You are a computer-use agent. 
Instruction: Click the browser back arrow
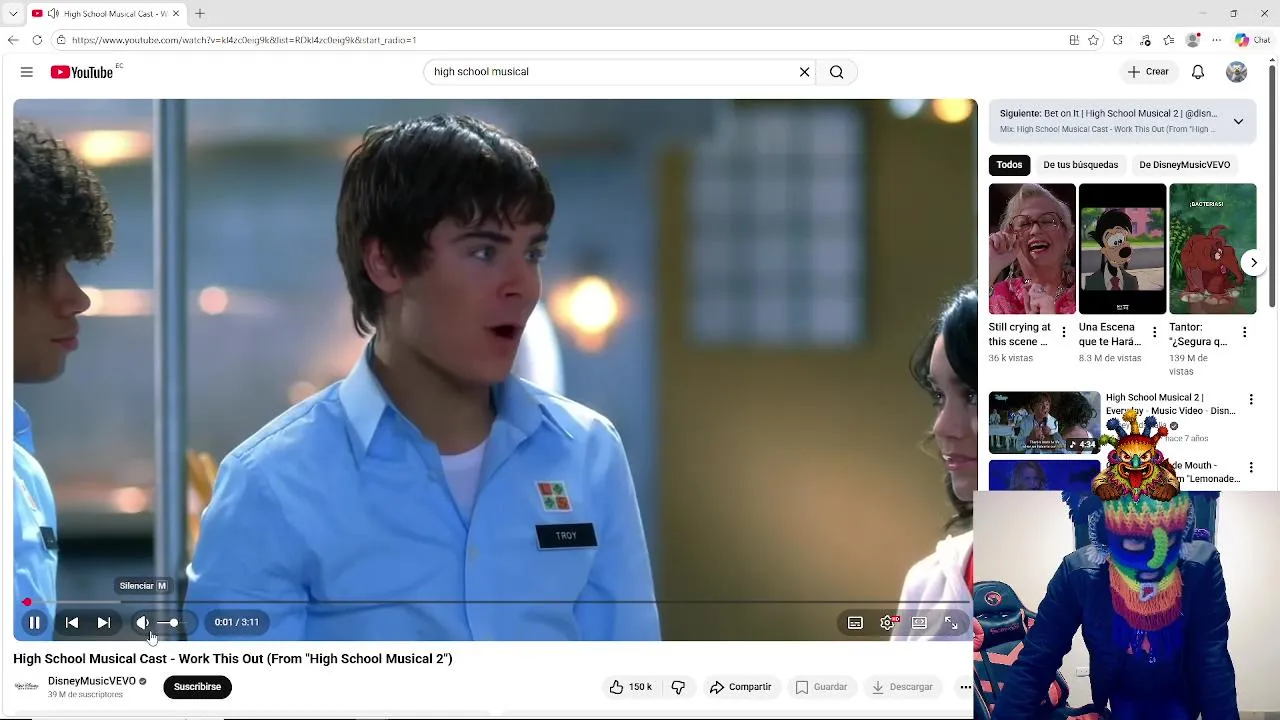[13, 40]
